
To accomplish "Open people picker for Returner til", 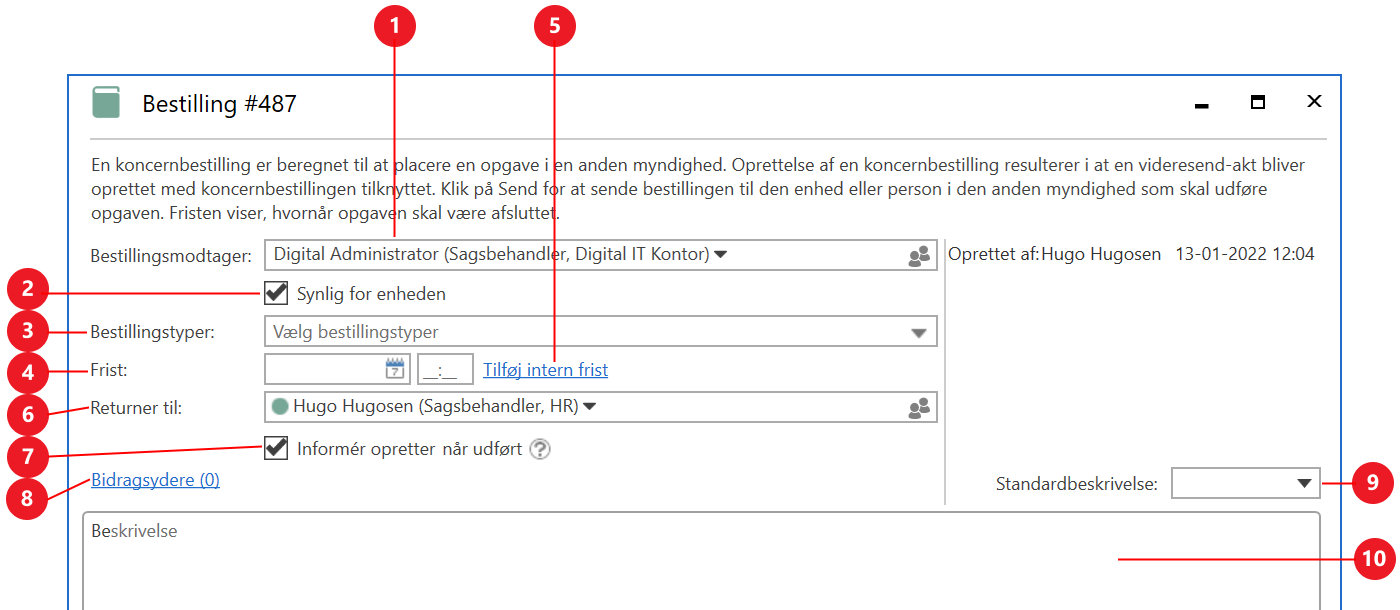I will point(918,407).
